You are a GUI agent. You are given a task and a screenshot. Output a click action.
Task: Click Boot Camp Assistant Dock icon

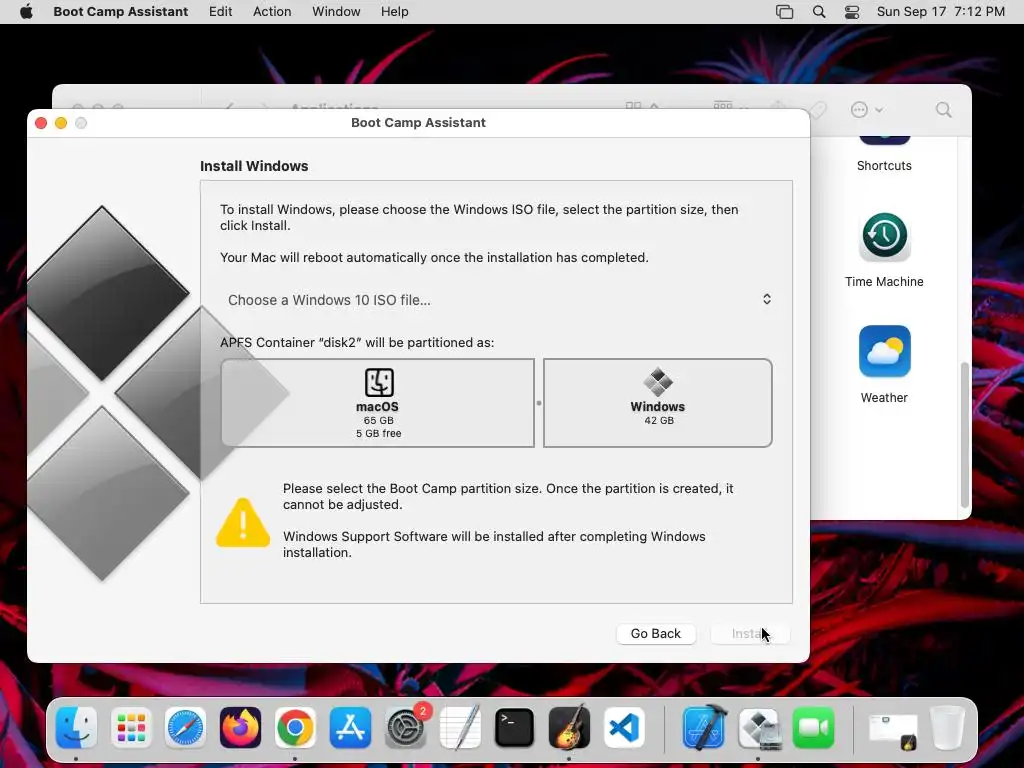(x=759, y=727)
